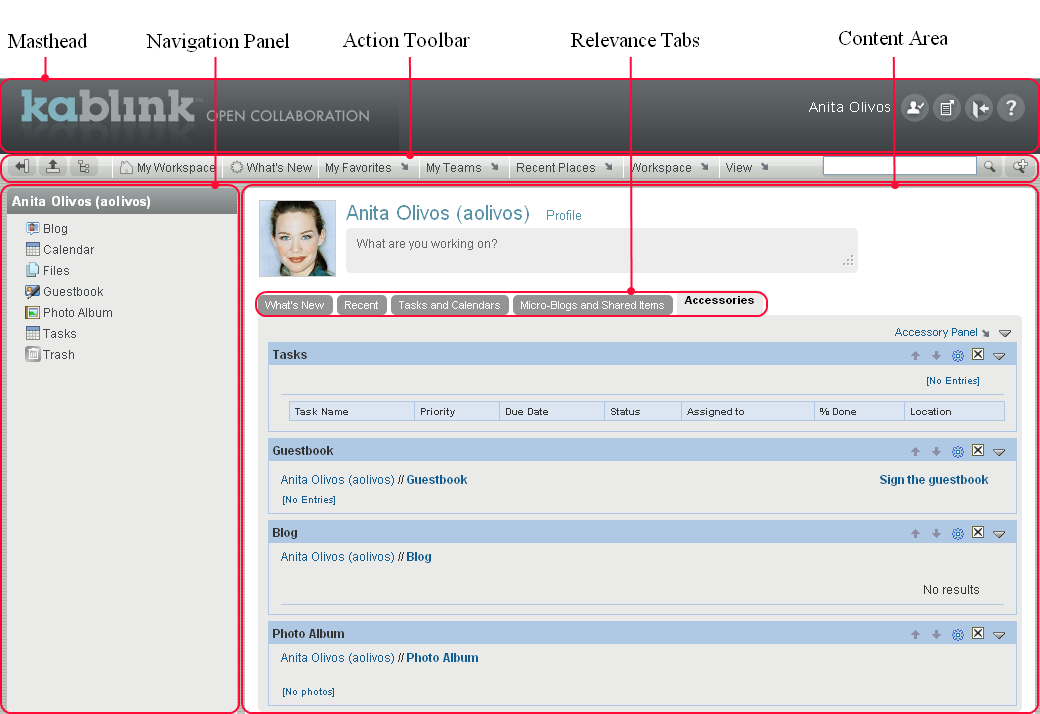Open the news feed icon in masthead
This screenshot has width=1040, height=714.
click(x=946, y=107)
